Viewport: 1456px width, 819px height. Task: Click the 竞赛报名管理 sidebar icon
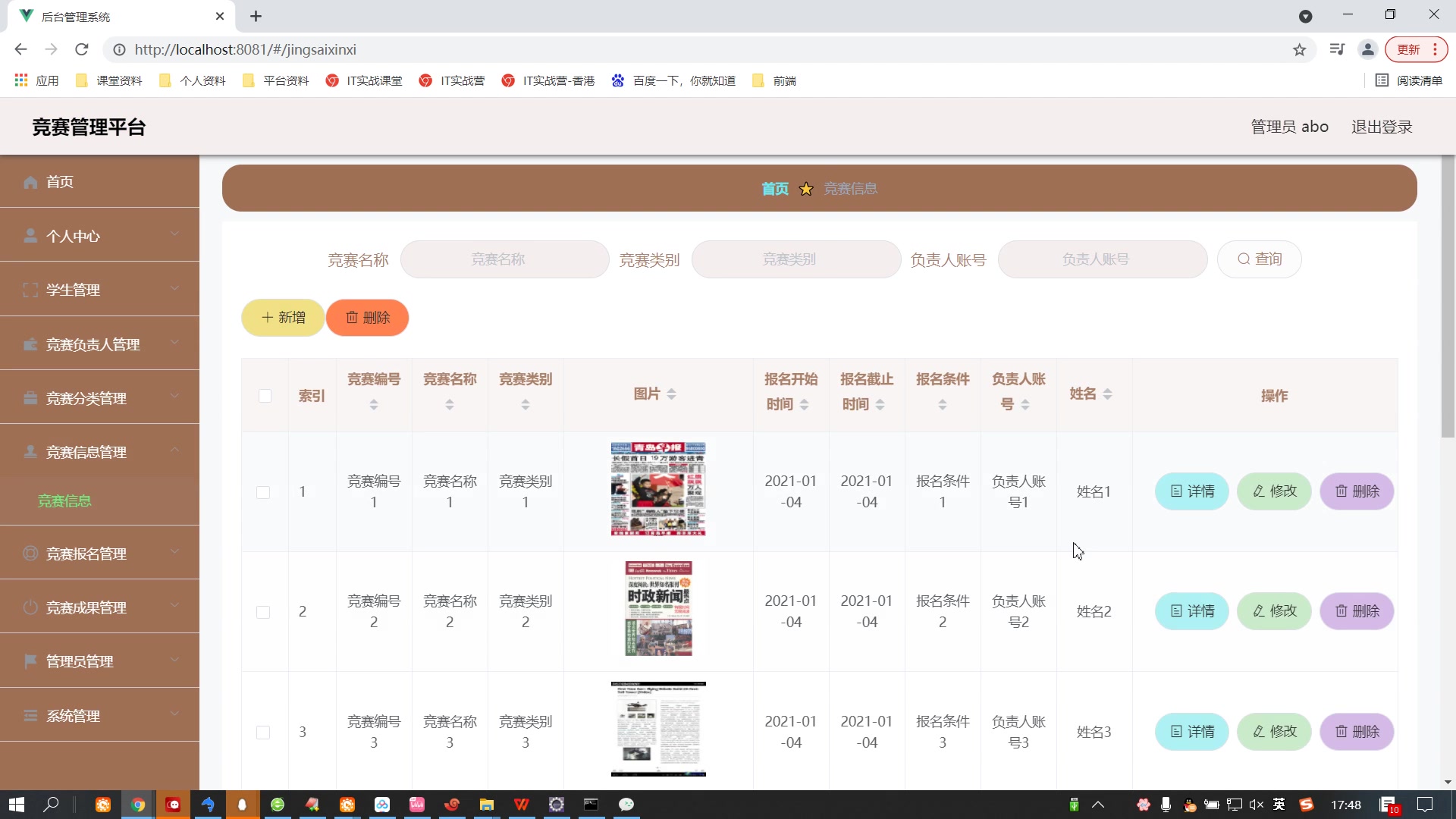[30, 554]
